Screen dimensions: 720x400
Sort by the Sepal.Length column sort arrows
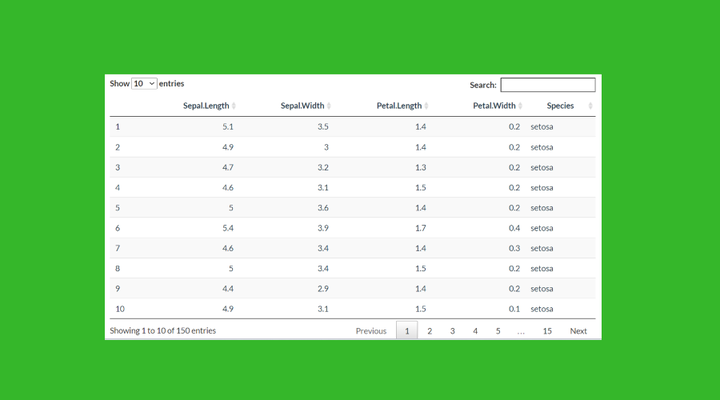tap(234, 106)
